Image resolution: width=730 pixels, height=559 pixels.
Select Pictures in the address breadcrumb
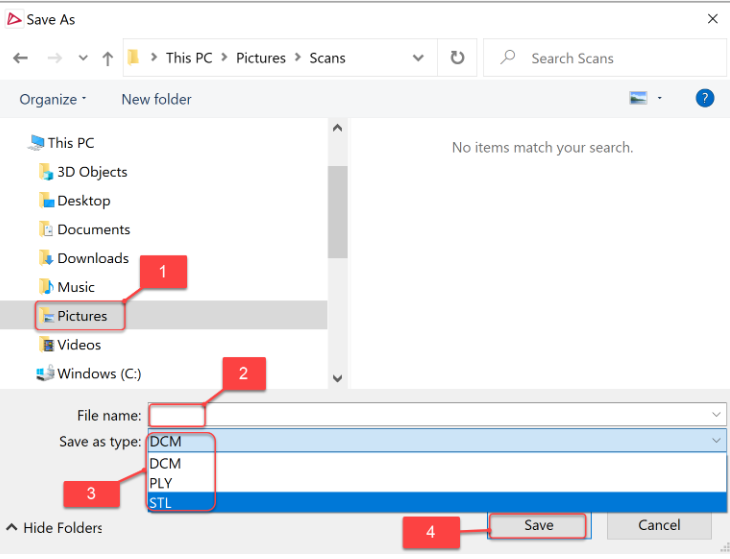[261, 58]
